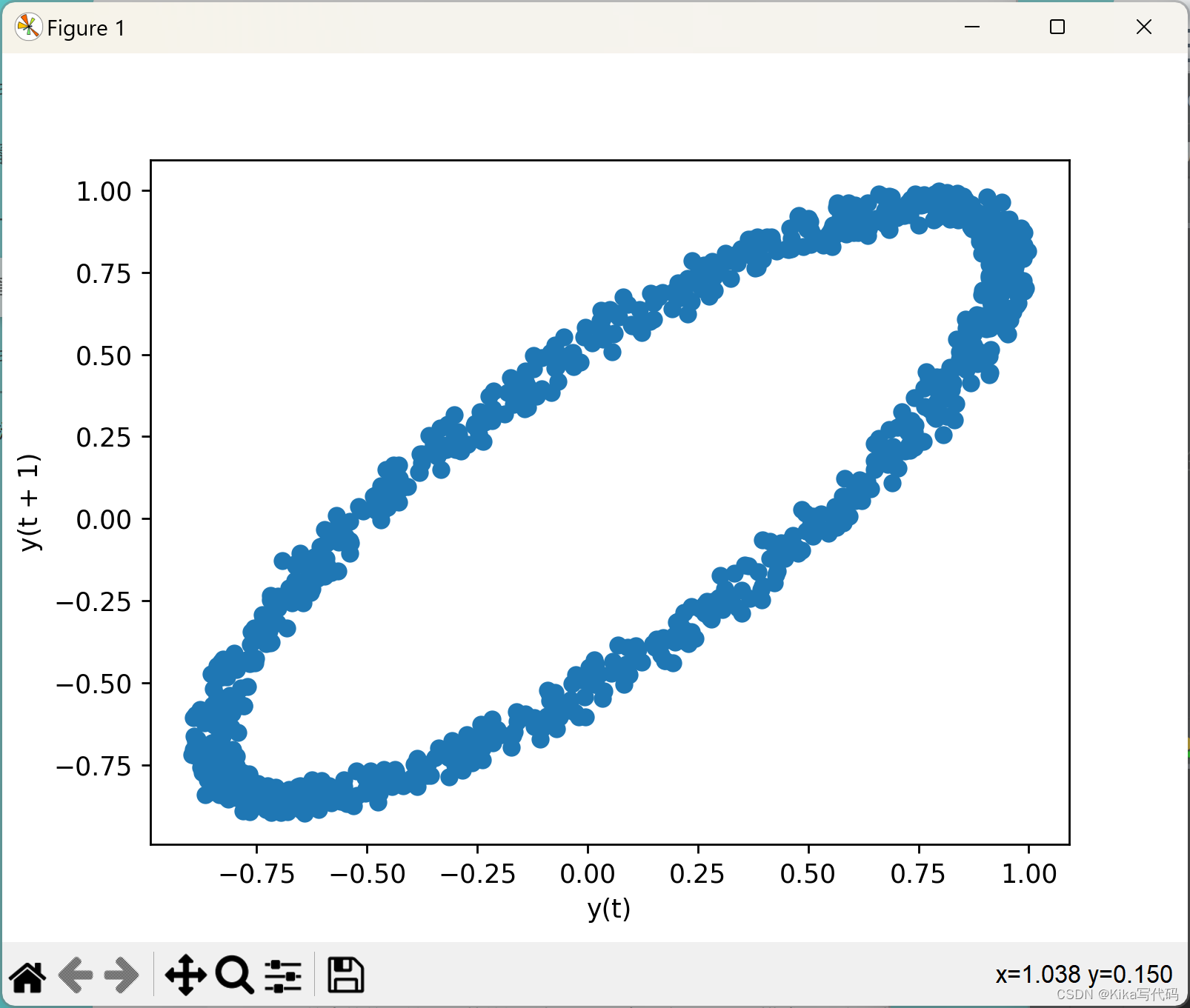Minimize the Figure 1 window
The width and height of the screenshot is (1190, 1008).
coord(972,27)
